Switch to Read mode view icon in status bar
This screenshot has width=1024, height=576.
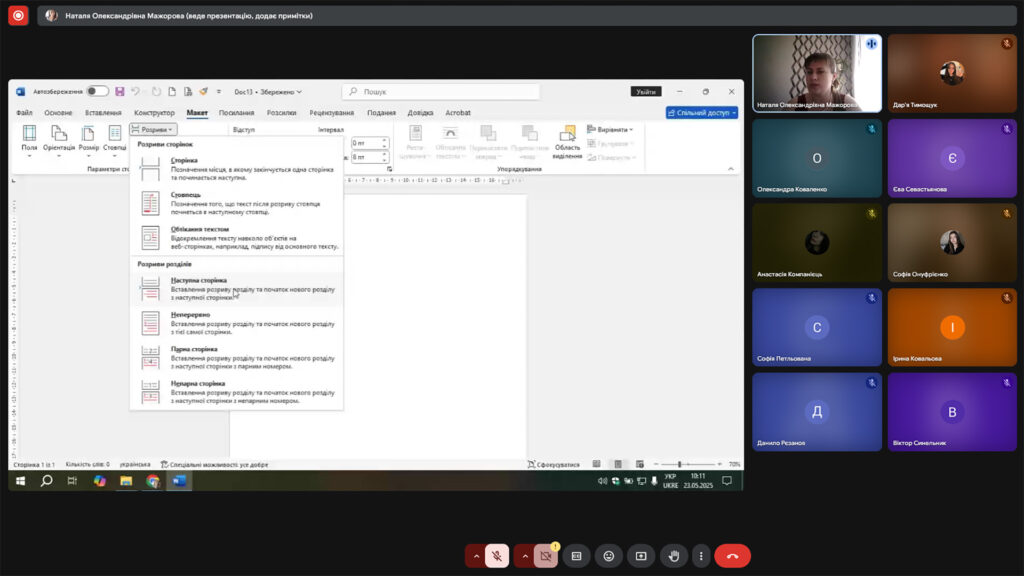596,464
